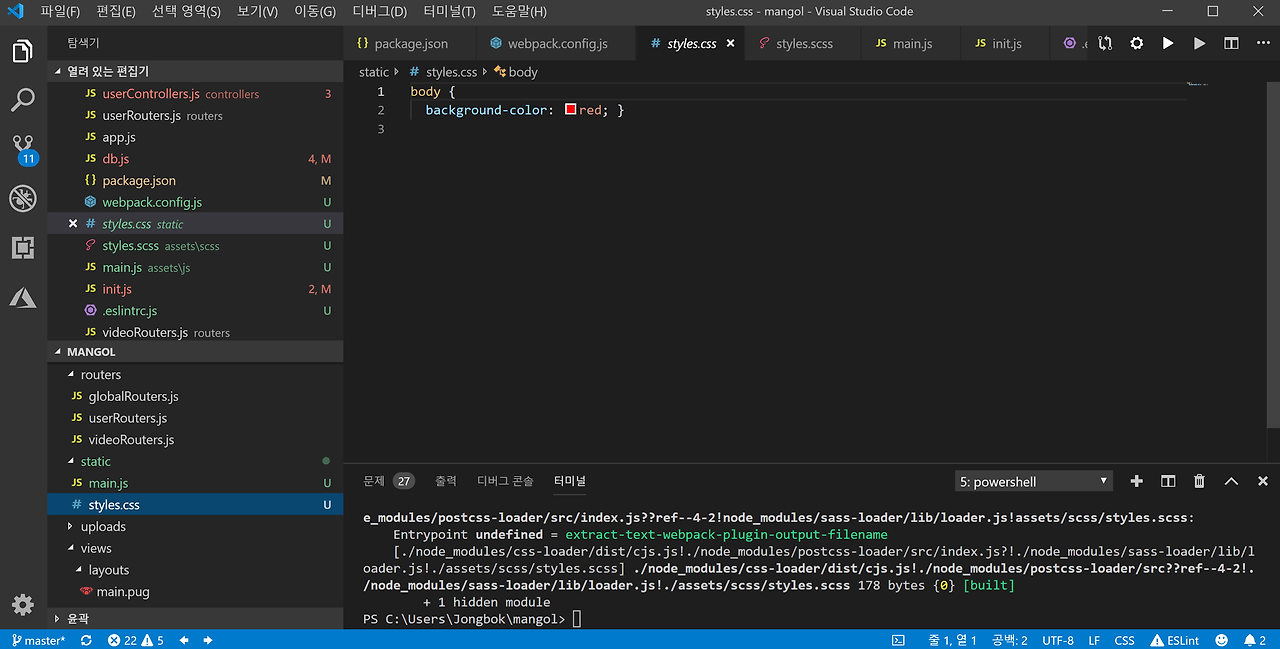The image size is (1280, 649).
Task: Open the Debug view icon
Action: click(23, 198)
